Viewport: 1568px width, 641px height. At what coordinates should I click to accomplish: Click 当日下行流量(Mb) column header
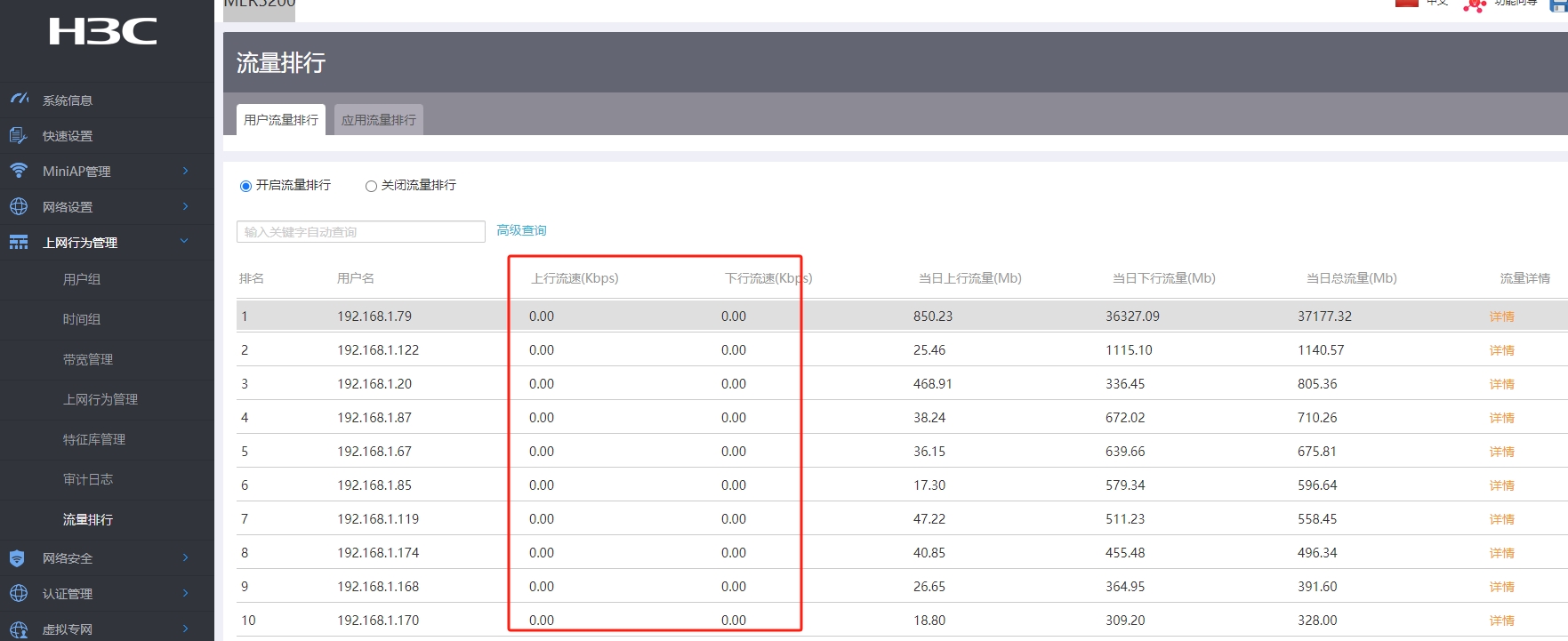point(1164,278)
